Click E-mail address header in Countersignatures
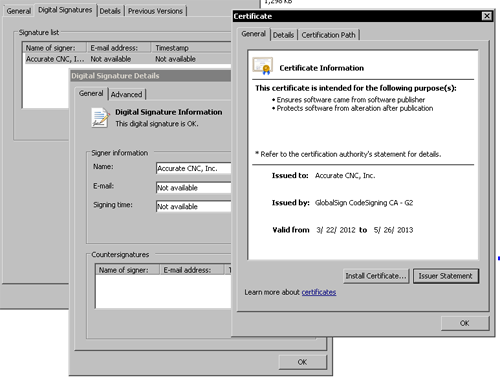 (x=192, y=270)
